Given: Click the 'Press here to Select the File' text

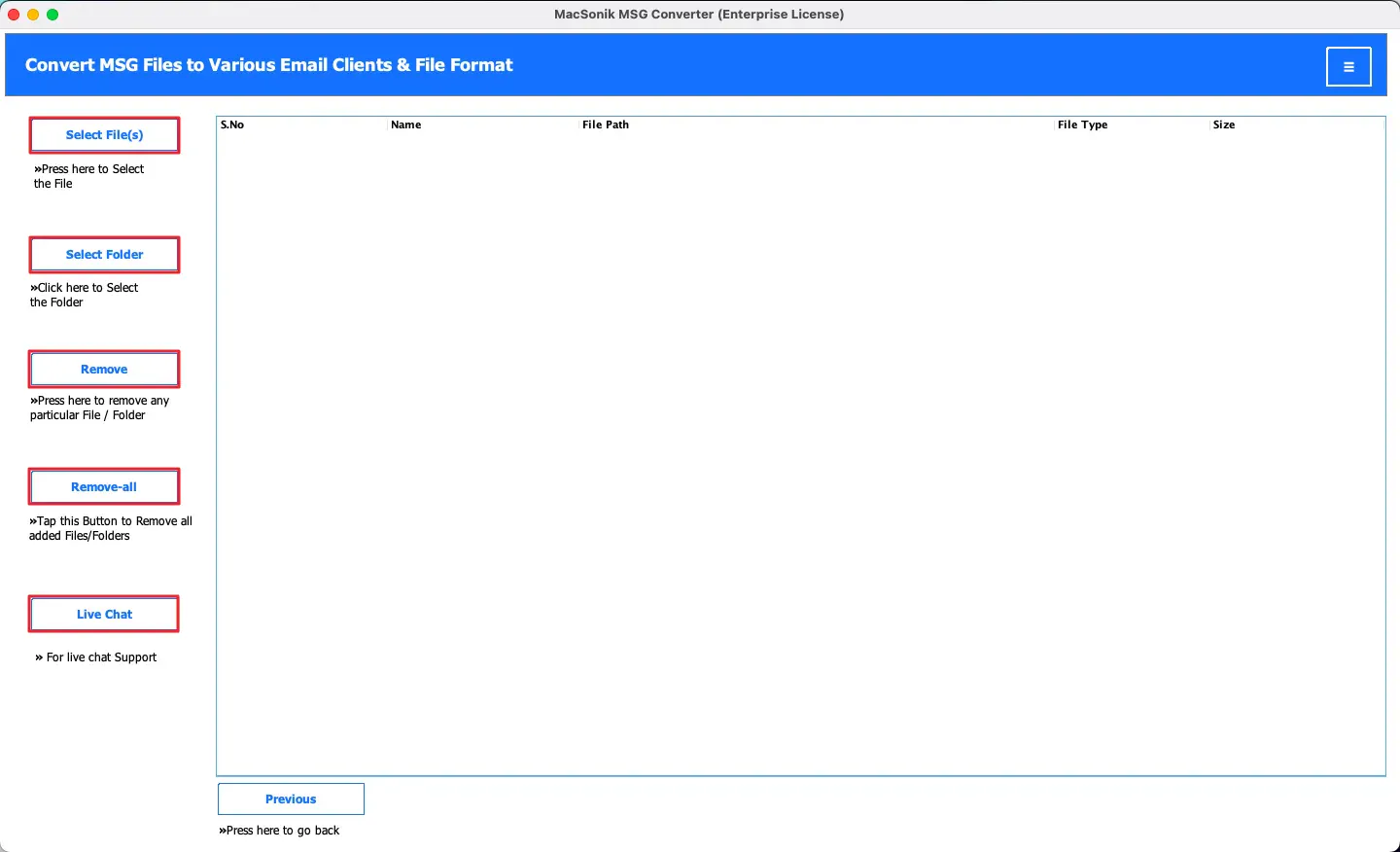Looking at the screenshot, I should tap(89, 176).
